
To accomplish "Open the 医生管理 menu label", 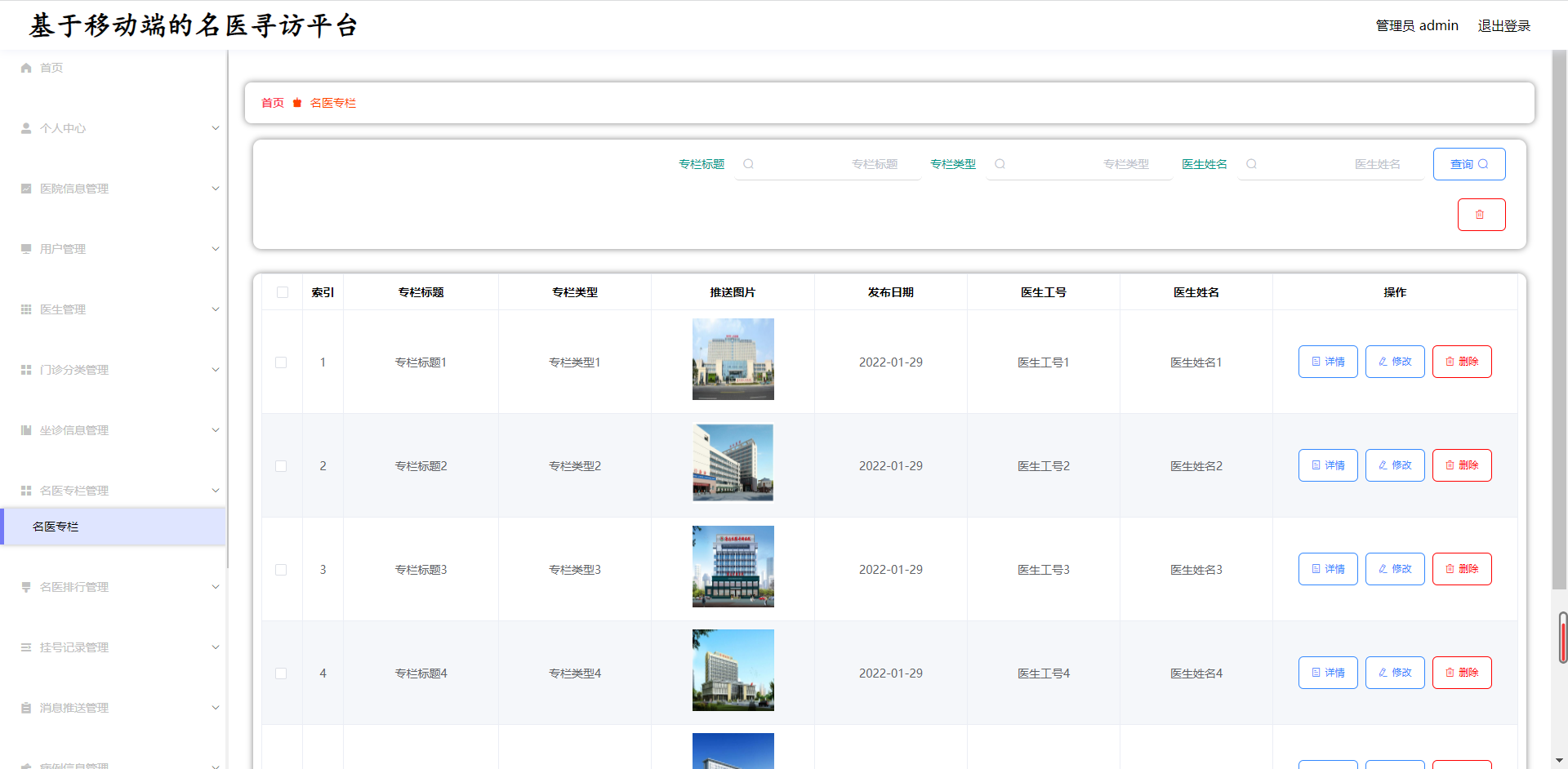I will click(63, 309).
